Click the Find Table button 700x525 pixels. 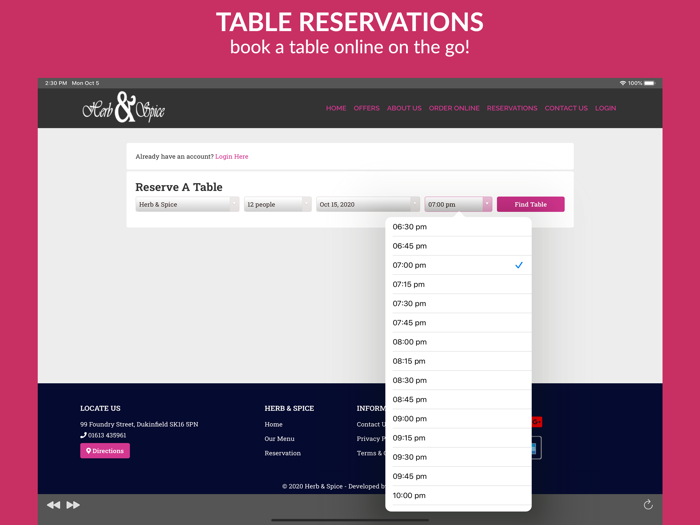click(530, 204)
